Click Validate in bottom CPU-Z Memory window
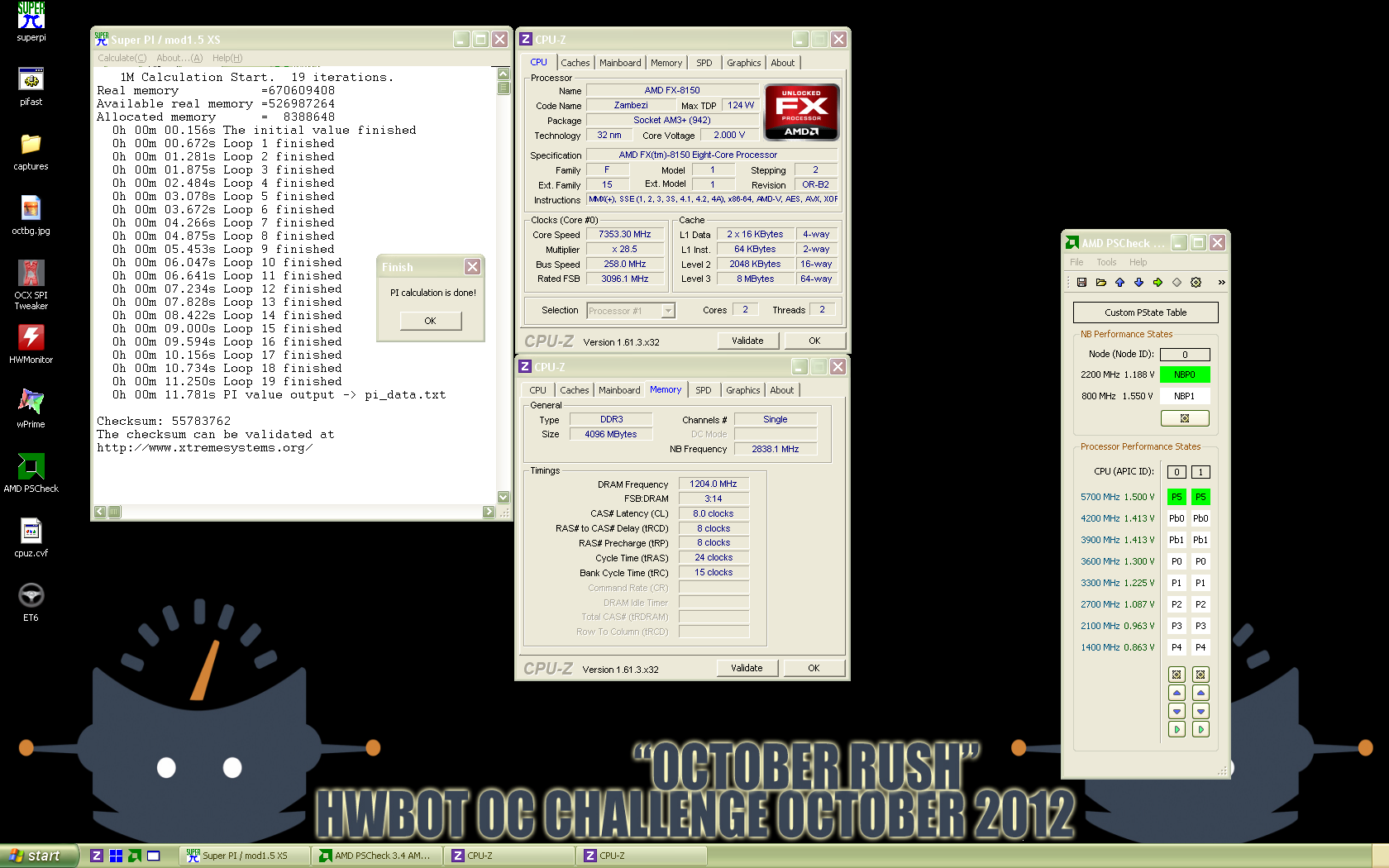This screenshot has height=868, width=1389. pyautogui.click(x=747, y=668)
